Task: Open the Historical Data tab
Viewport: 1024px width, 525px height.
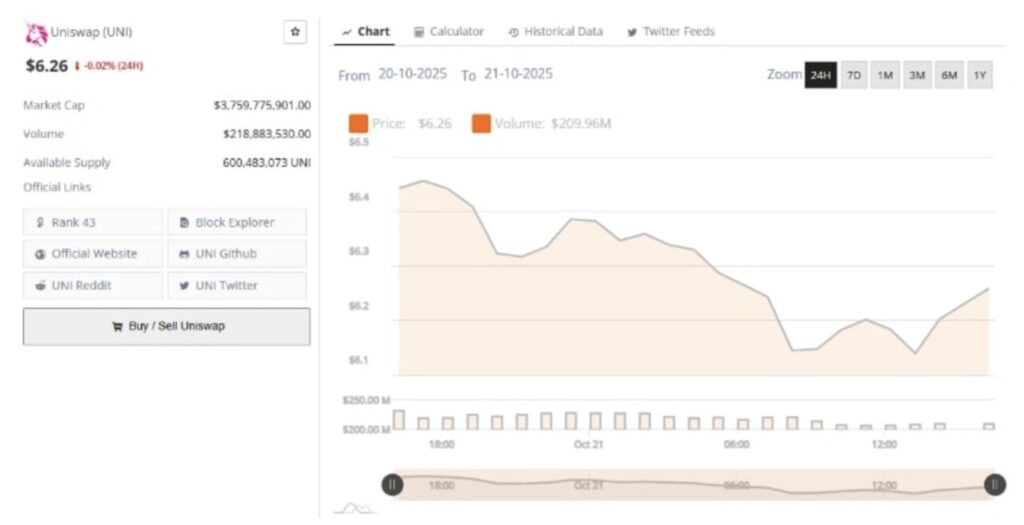Action: pyautogui.click(x=555, y=32)
